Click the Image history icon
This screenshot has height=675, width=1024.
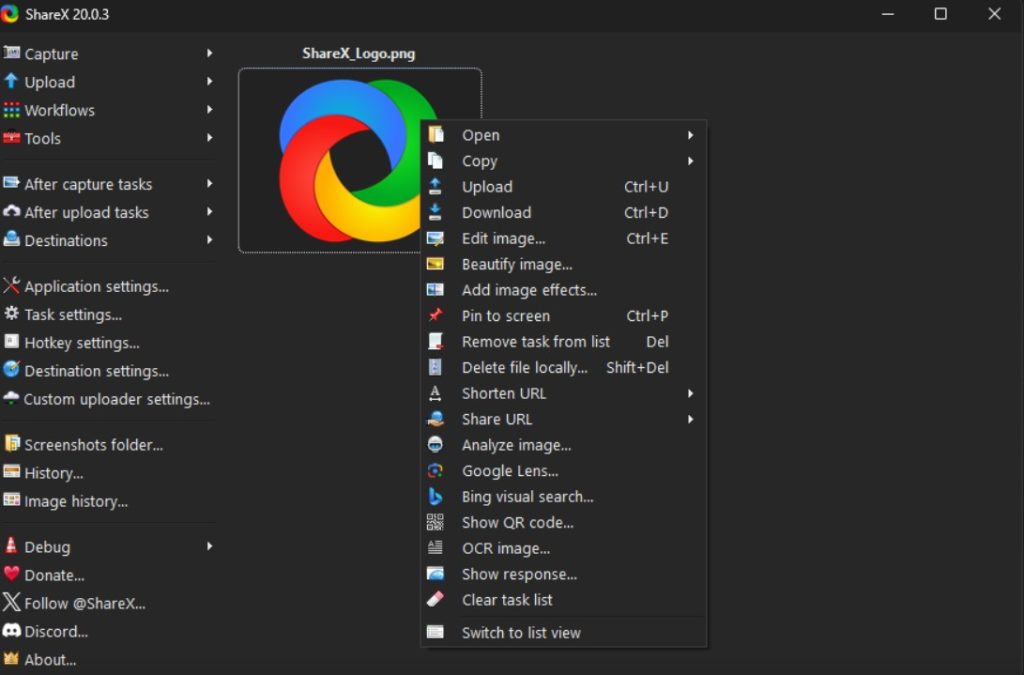tap(11, 500)
